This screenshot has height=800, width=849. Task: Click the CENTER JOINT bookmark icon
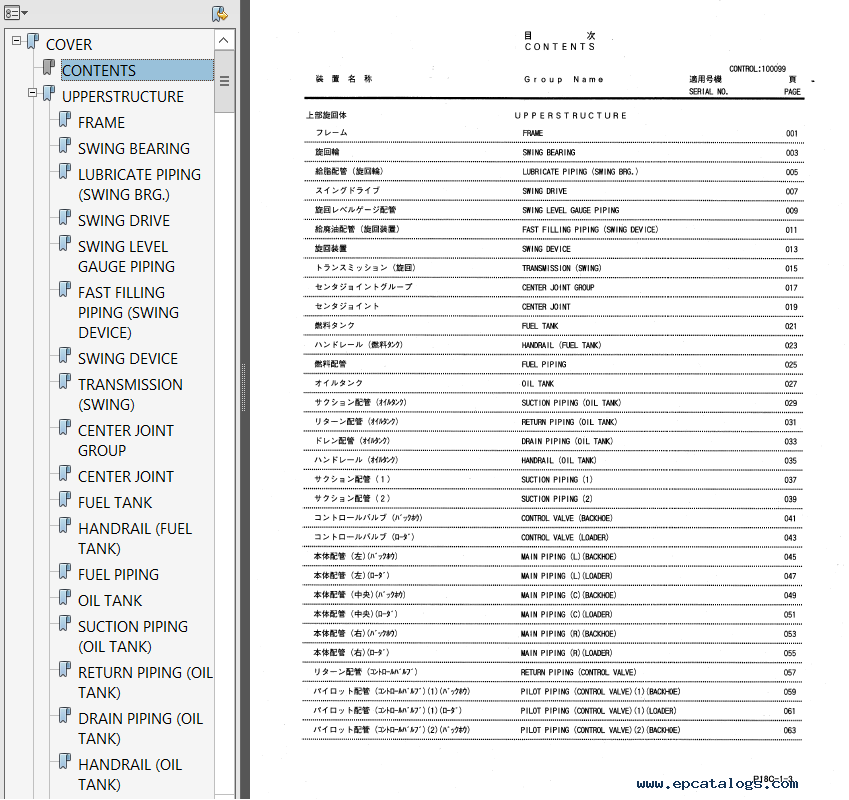[65, 473]
